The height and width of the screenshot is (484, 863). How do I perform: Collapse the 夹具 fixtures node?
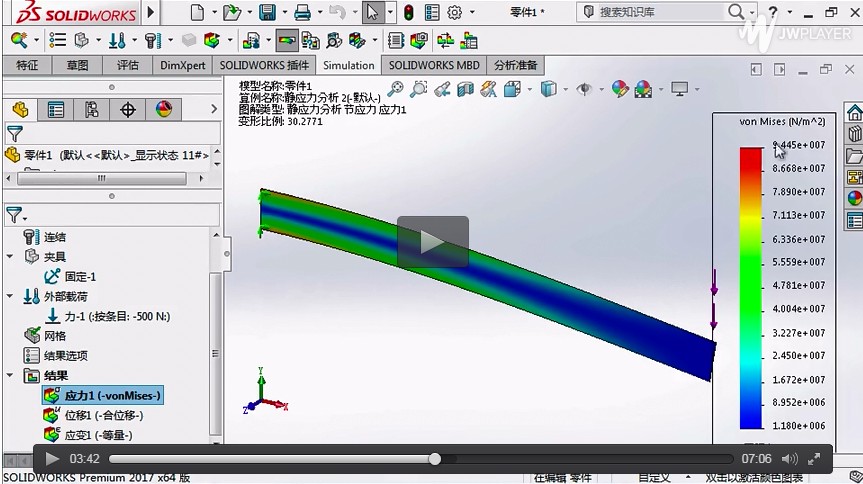click(10, 256)
